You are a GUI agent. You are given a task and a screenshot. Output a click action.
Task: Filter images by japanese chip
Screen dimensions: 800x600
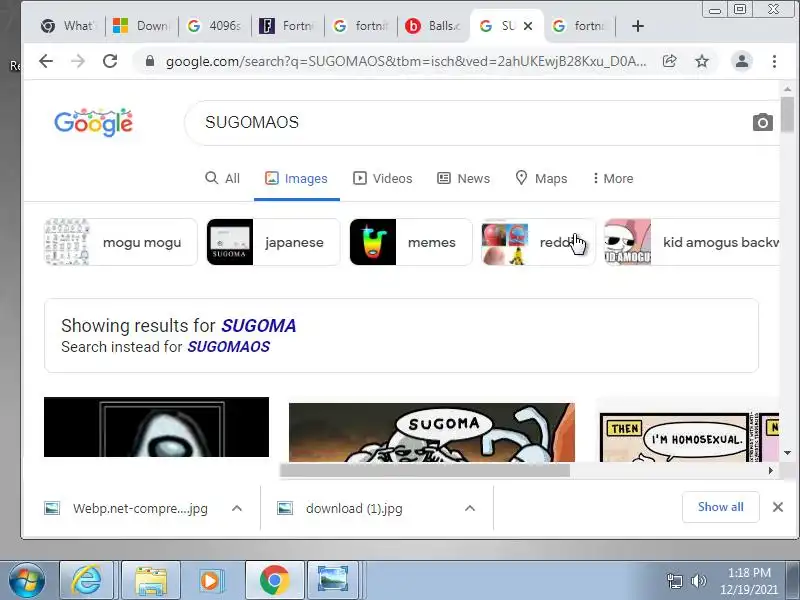pyautogui.click(x=273, y=242)
